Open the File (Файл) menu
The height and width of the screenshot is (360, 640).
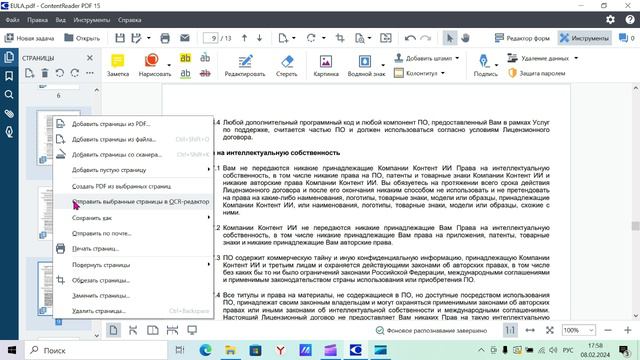pyautogui.click(x=12, y=20)
